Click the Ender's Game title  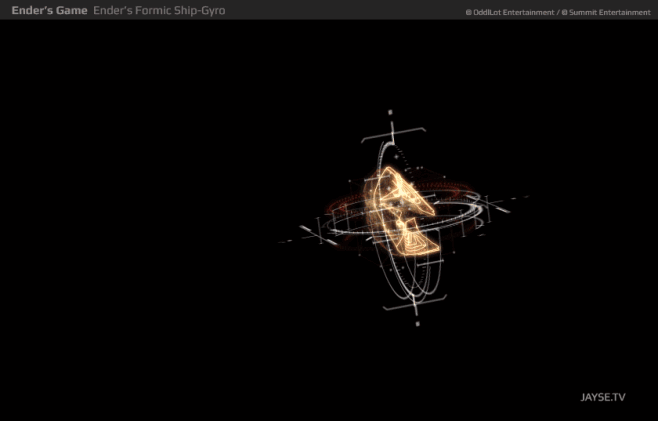50,10
